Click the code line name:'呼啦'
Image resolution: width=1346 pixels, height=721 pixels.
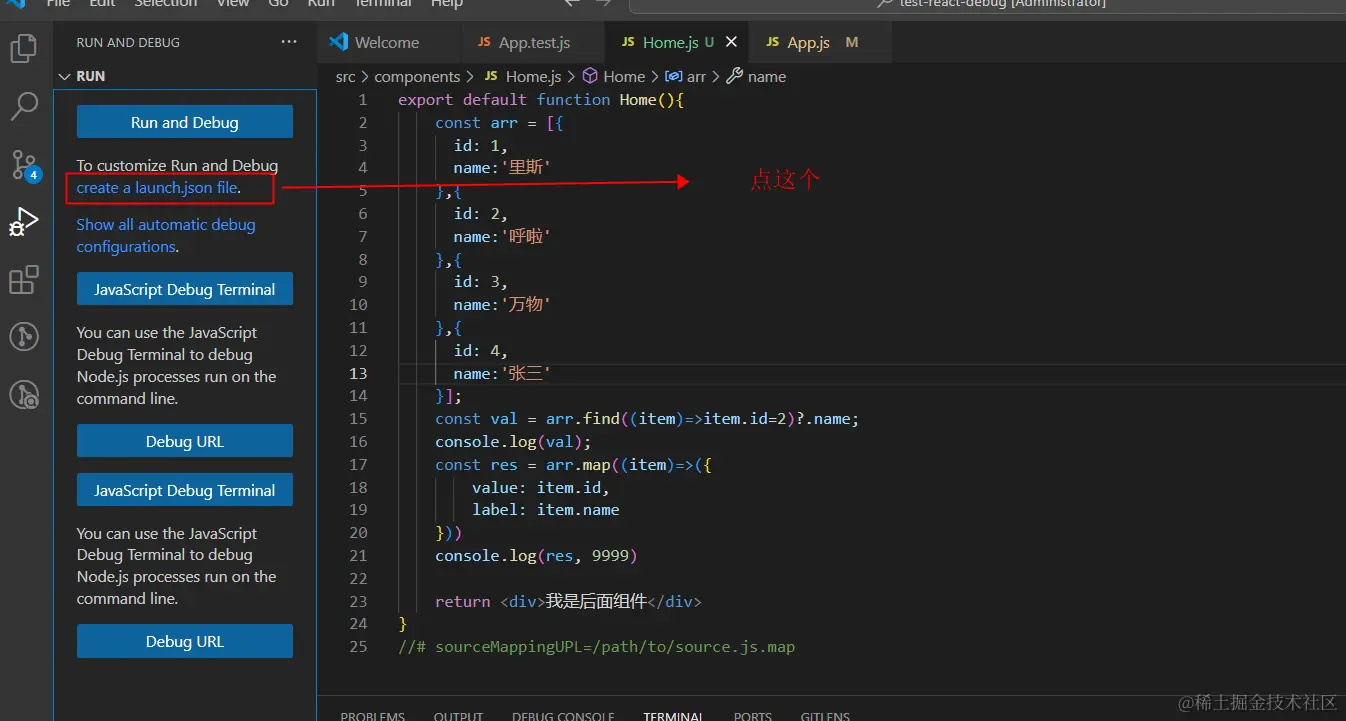(502, 237)
